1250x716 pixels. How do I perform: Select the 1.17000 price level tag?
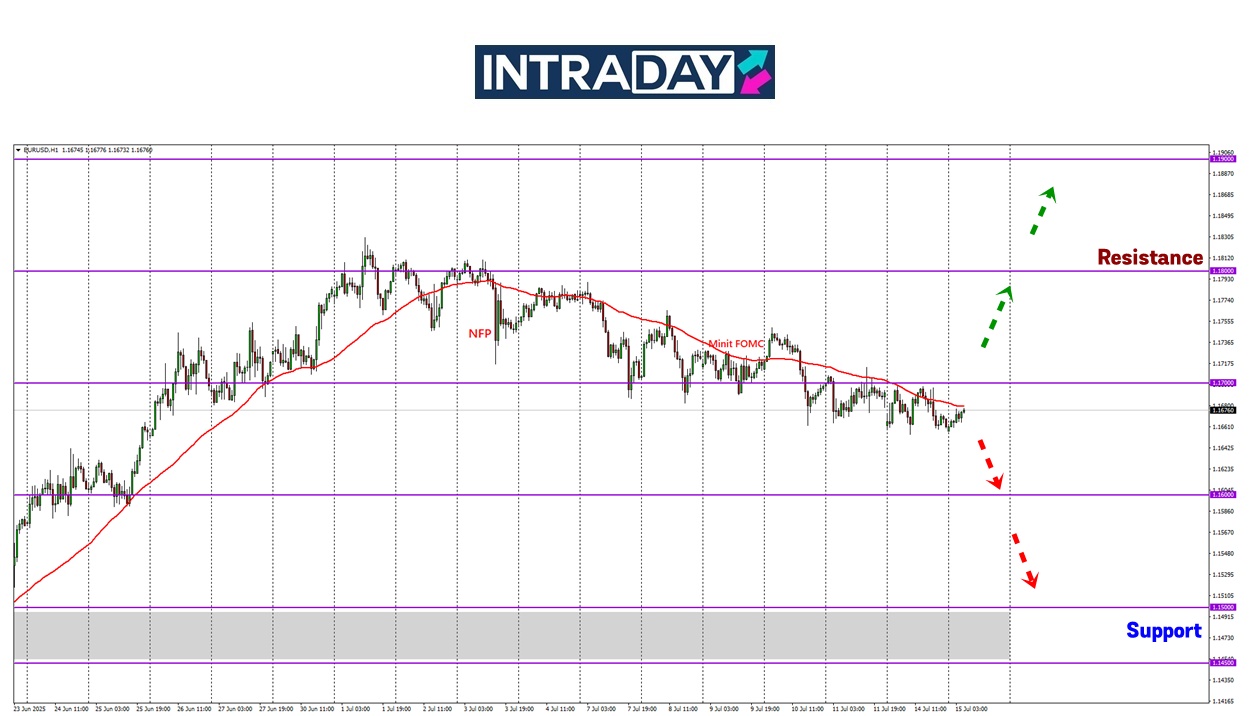pos(1223,383)
